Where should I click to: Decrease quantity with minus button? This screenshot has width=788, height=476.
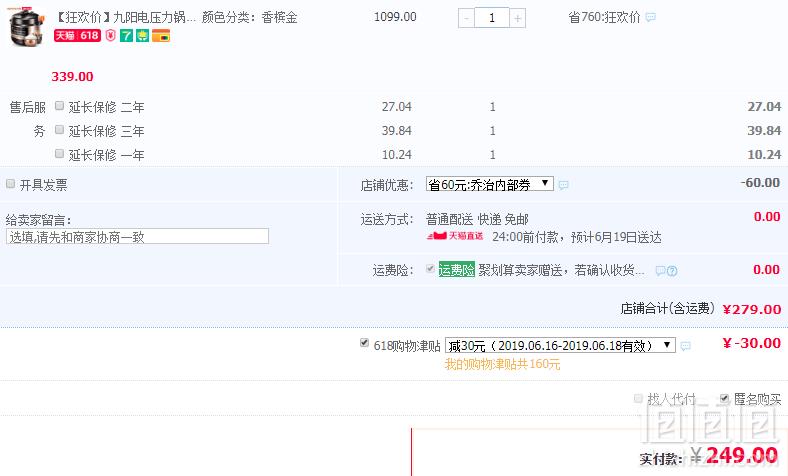pyautogui.click(x=466, y=18)
